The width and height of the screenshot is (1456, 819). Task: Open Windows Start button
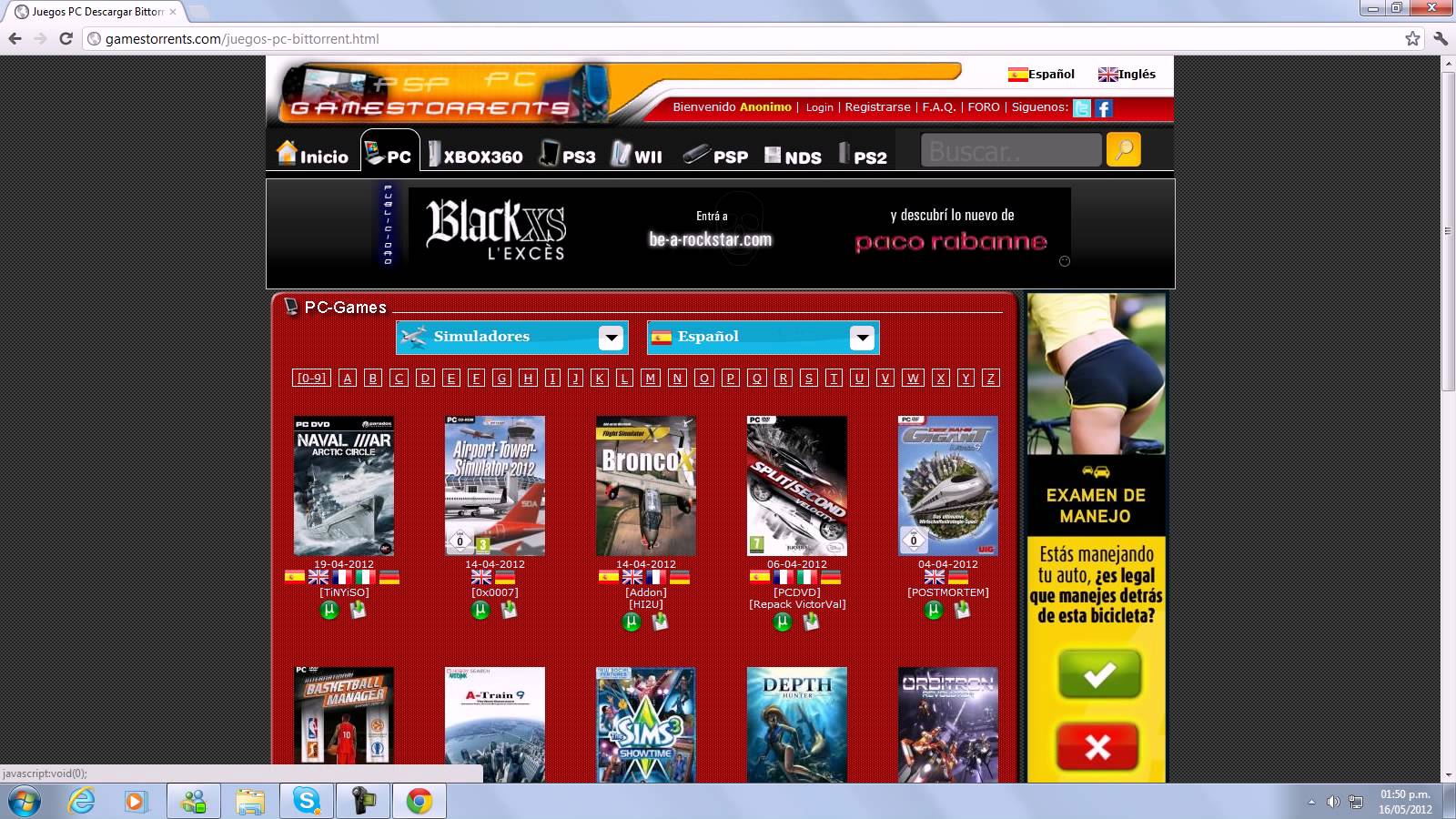(x=24, y=802)
